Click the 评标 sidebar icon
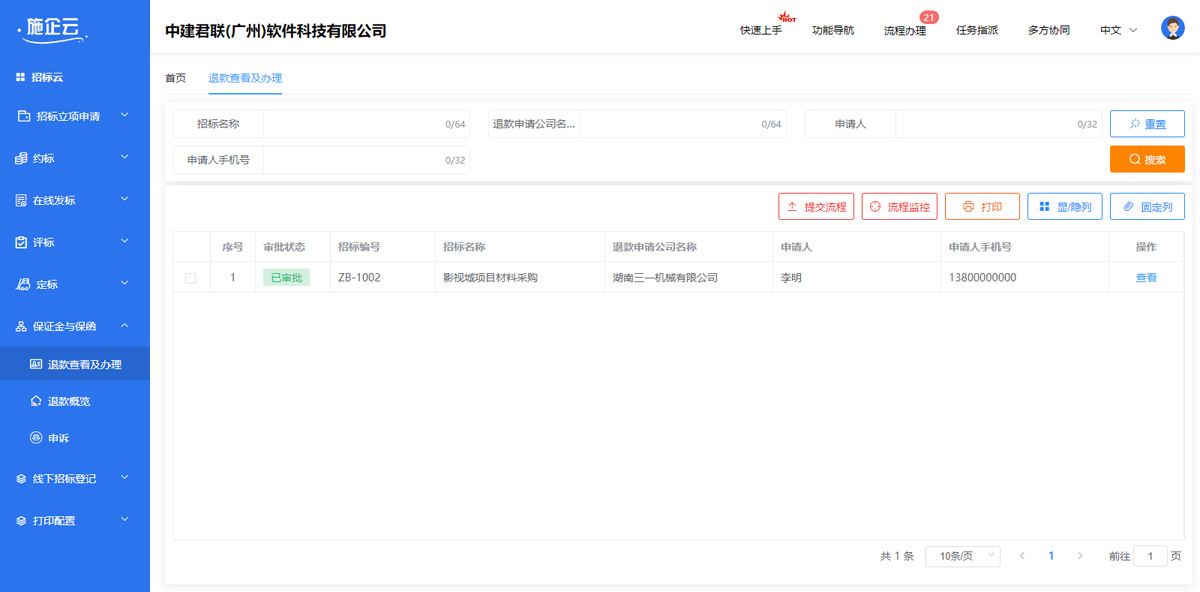The height and width of the screenshot is (592, 1200). 22,242
